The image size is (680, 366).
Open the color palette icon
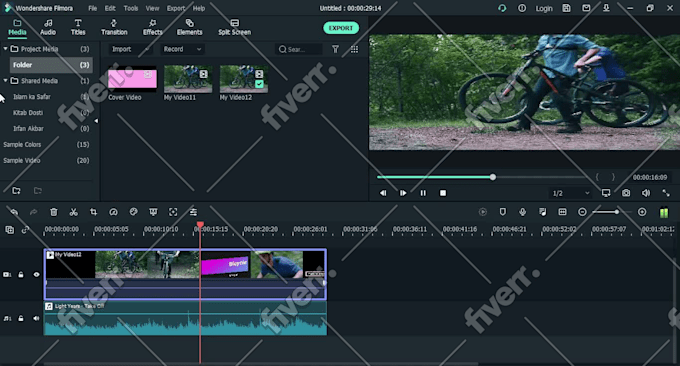[133, 212]
